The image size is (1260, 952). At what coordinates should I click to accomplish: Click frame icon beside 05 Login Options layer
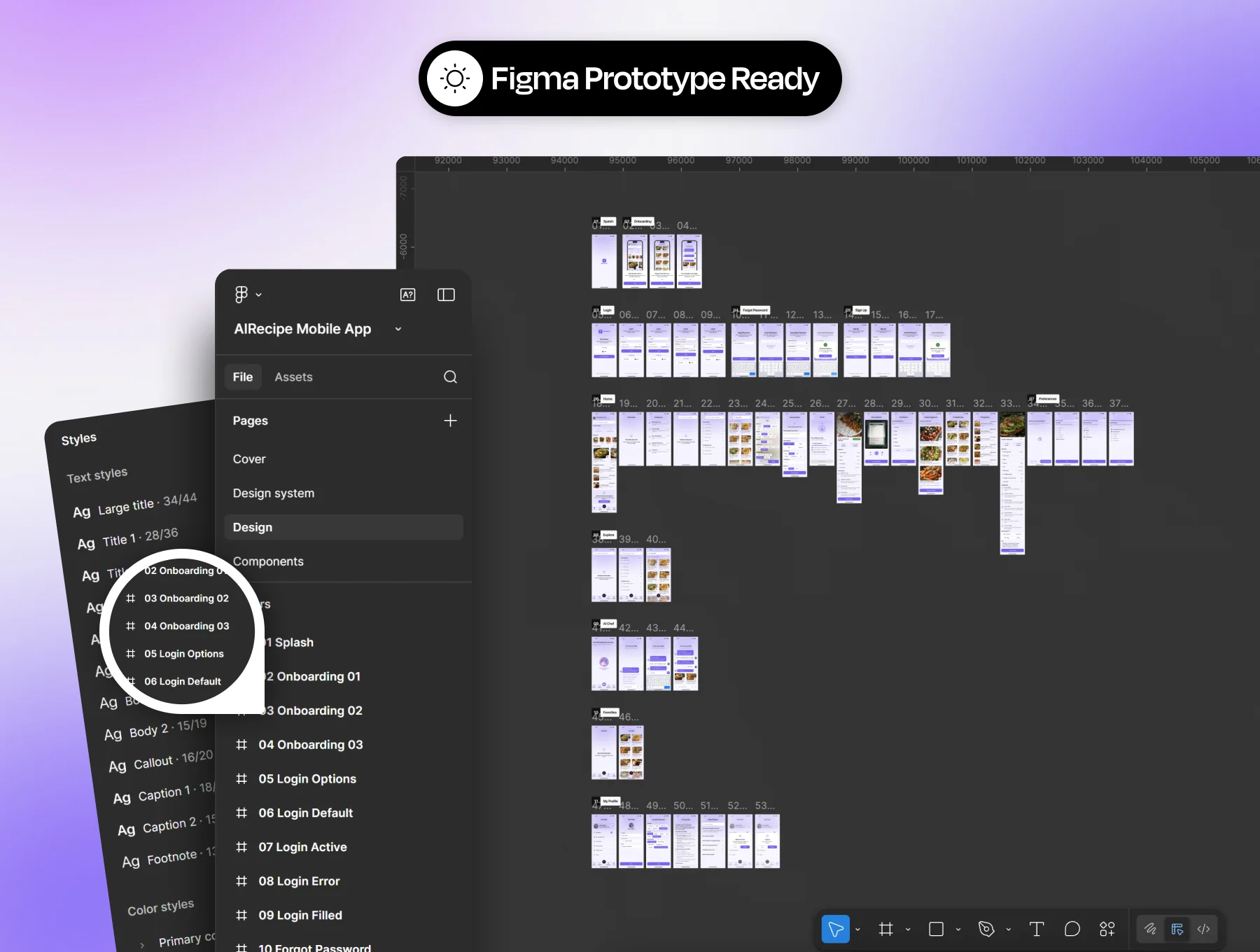coord(241,779)
